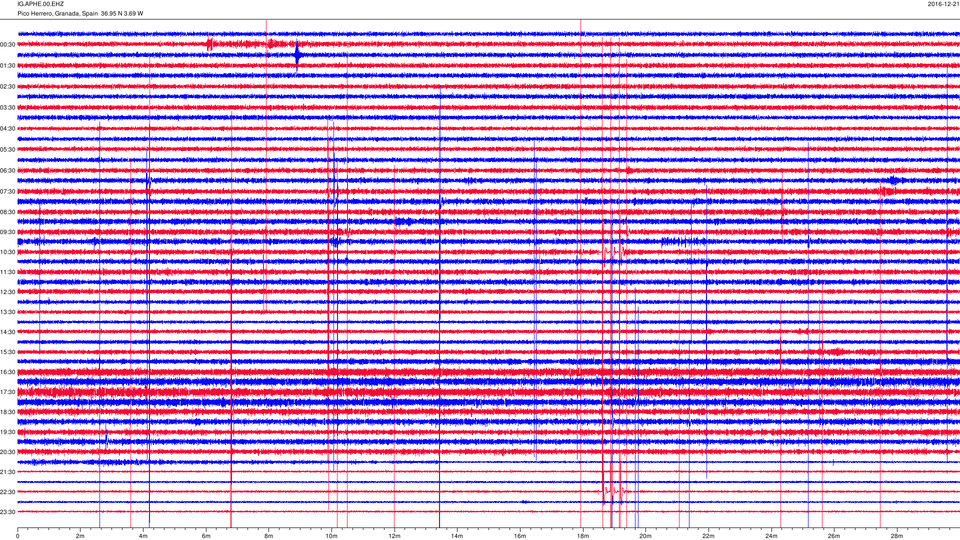Click the 16m tick label on the axis
Viewport: 960px width, 540px height.
(520, 536)
